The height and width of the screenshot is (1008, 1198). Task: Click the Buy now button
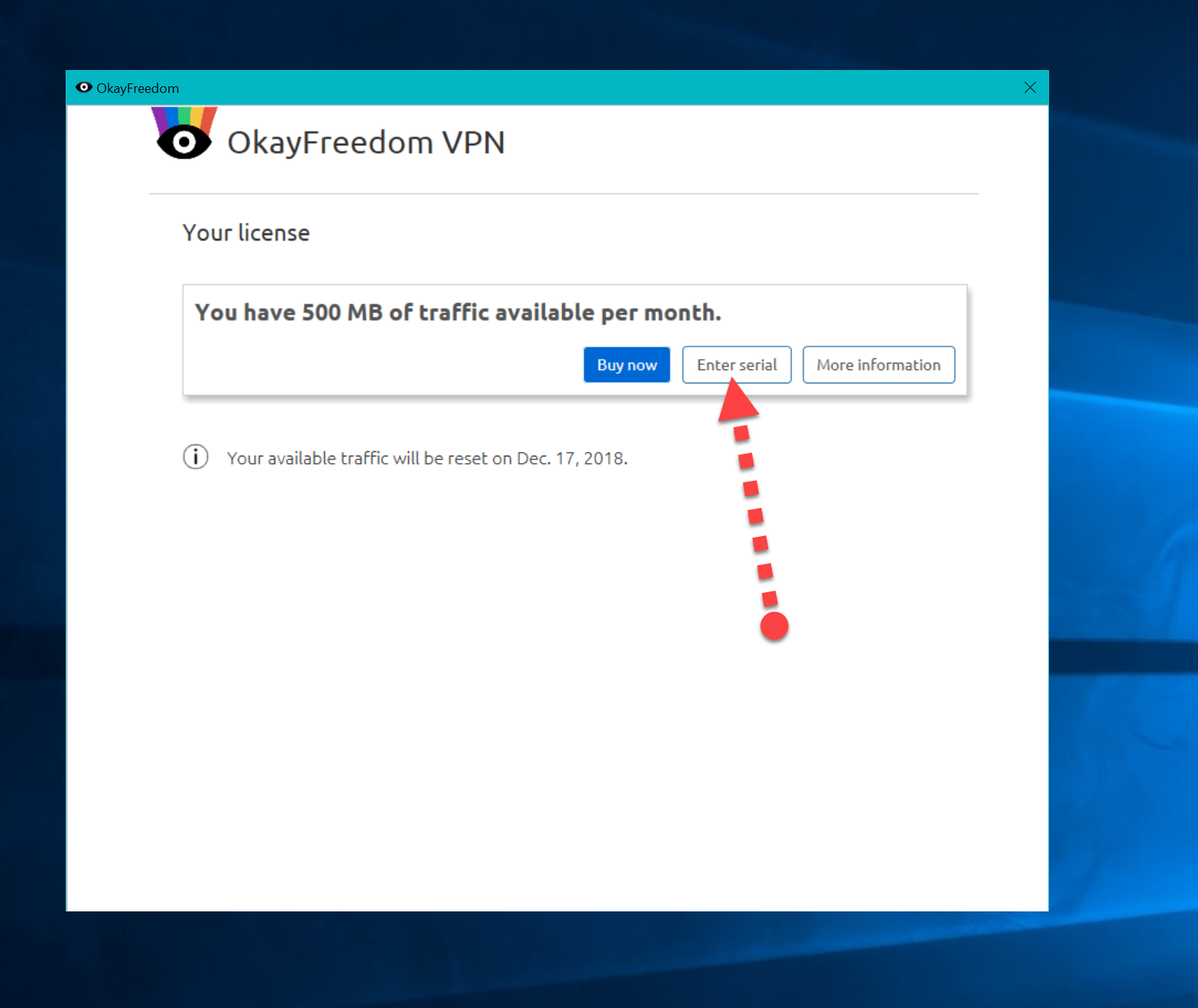point(627,365)
